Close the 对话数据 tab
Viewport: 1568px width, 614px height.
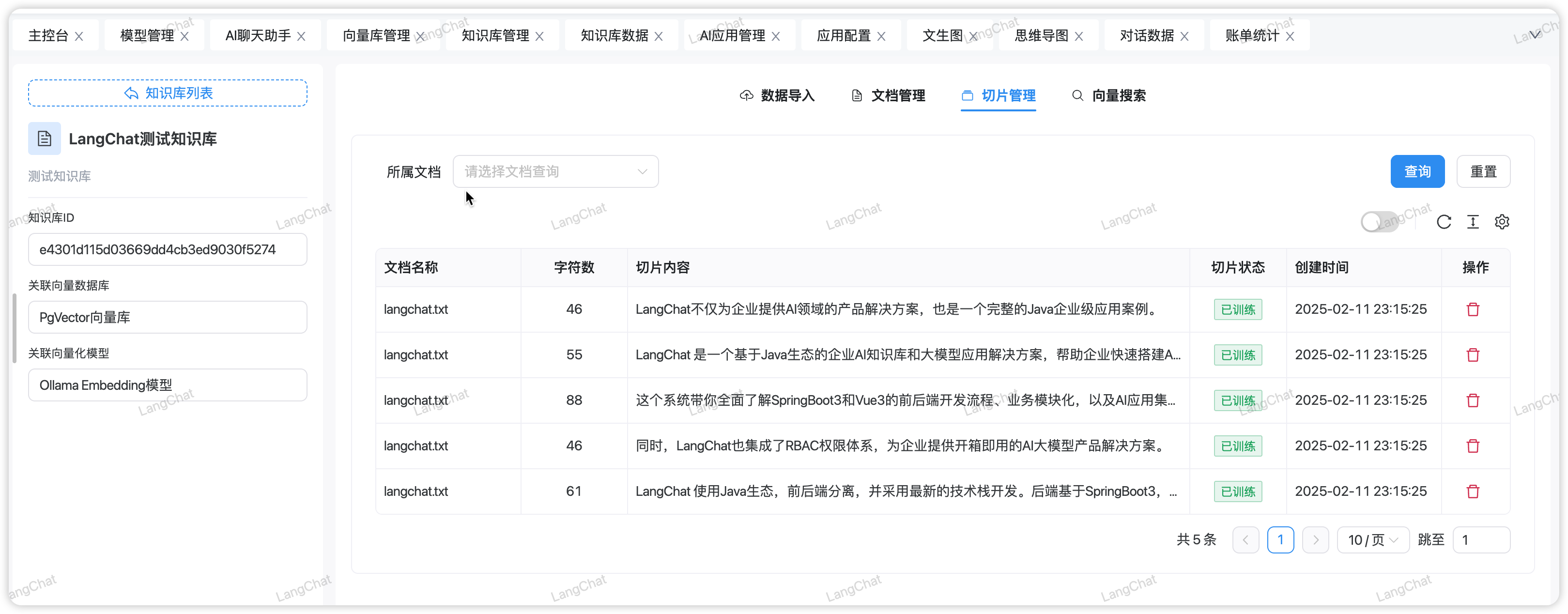click(1184, 36)
